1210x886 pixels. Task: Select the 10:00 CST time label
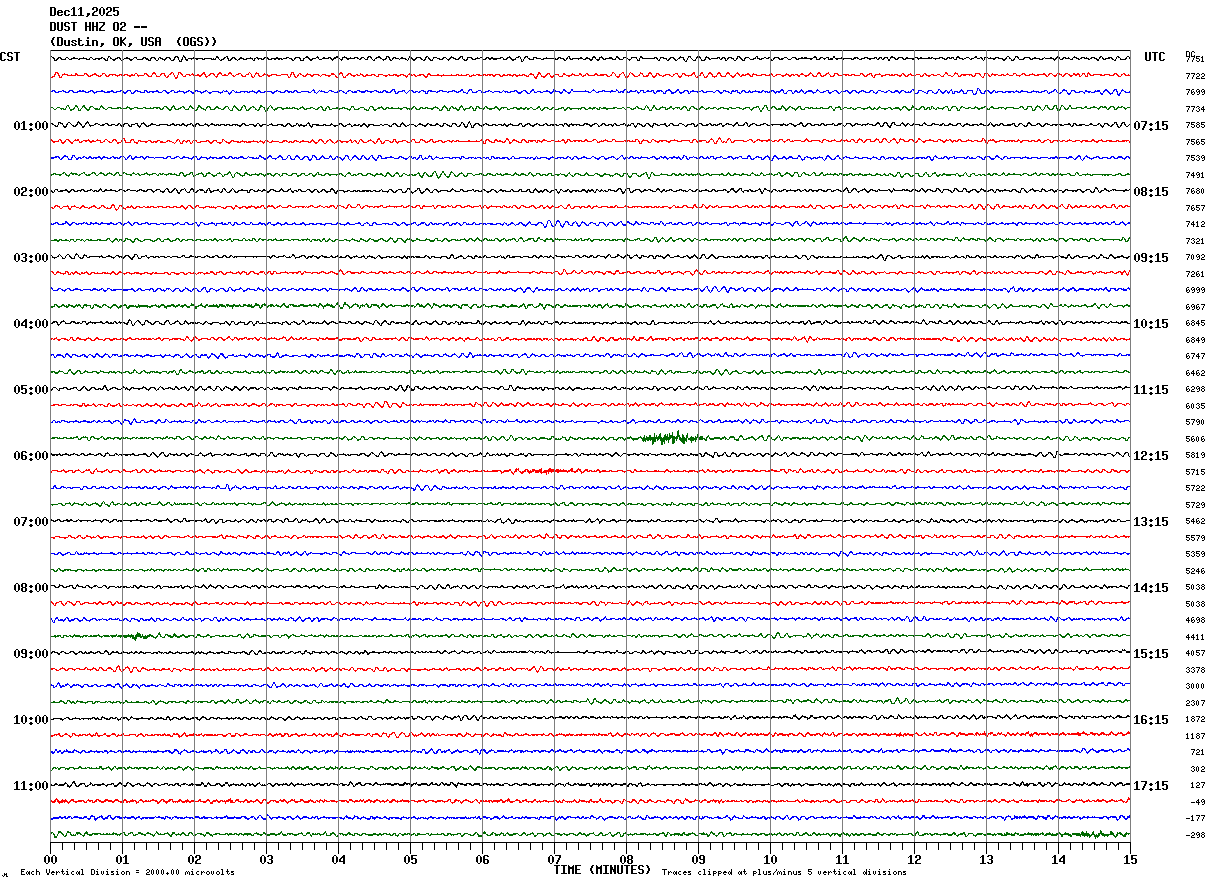31,720
